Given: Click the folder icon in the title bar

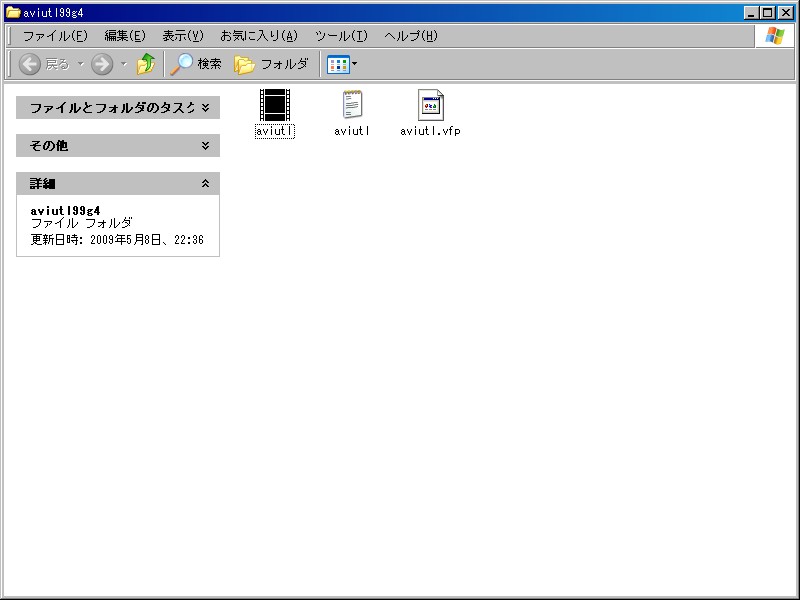Looking at the screenshot, I should click(13, 12).
